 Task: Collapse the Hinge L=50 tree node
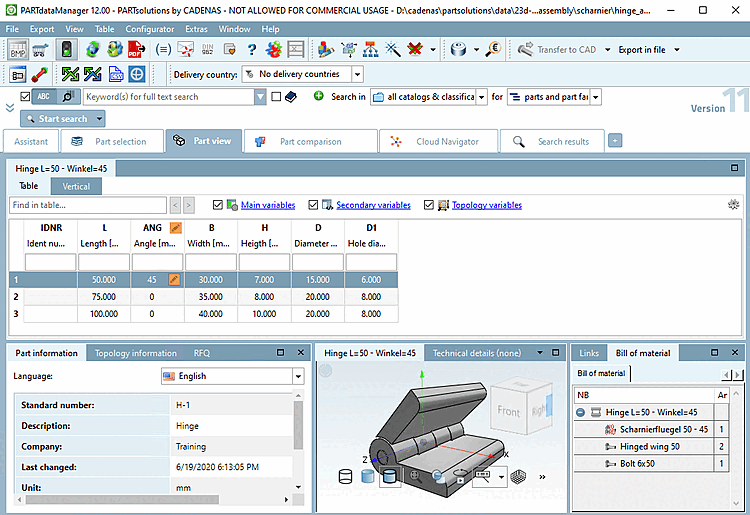(580, 413)
